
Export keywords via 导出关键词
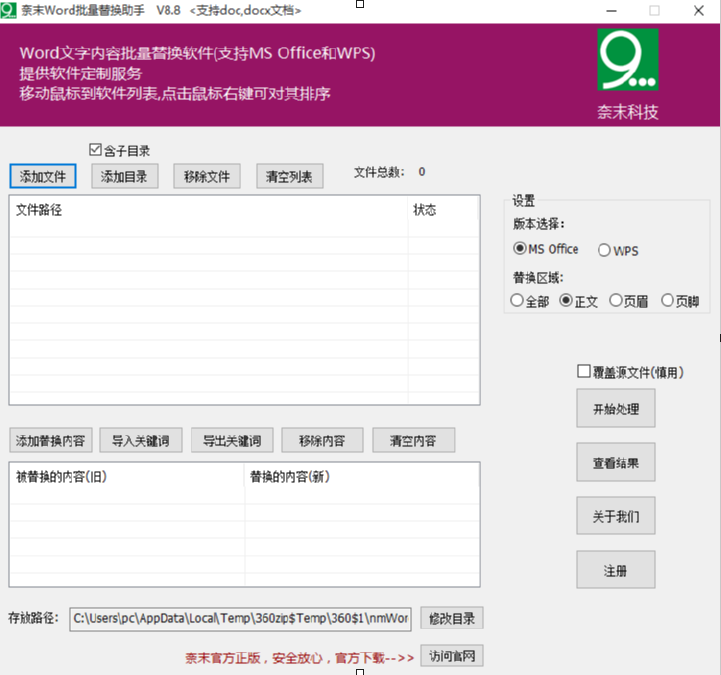(x=232, y=440)
